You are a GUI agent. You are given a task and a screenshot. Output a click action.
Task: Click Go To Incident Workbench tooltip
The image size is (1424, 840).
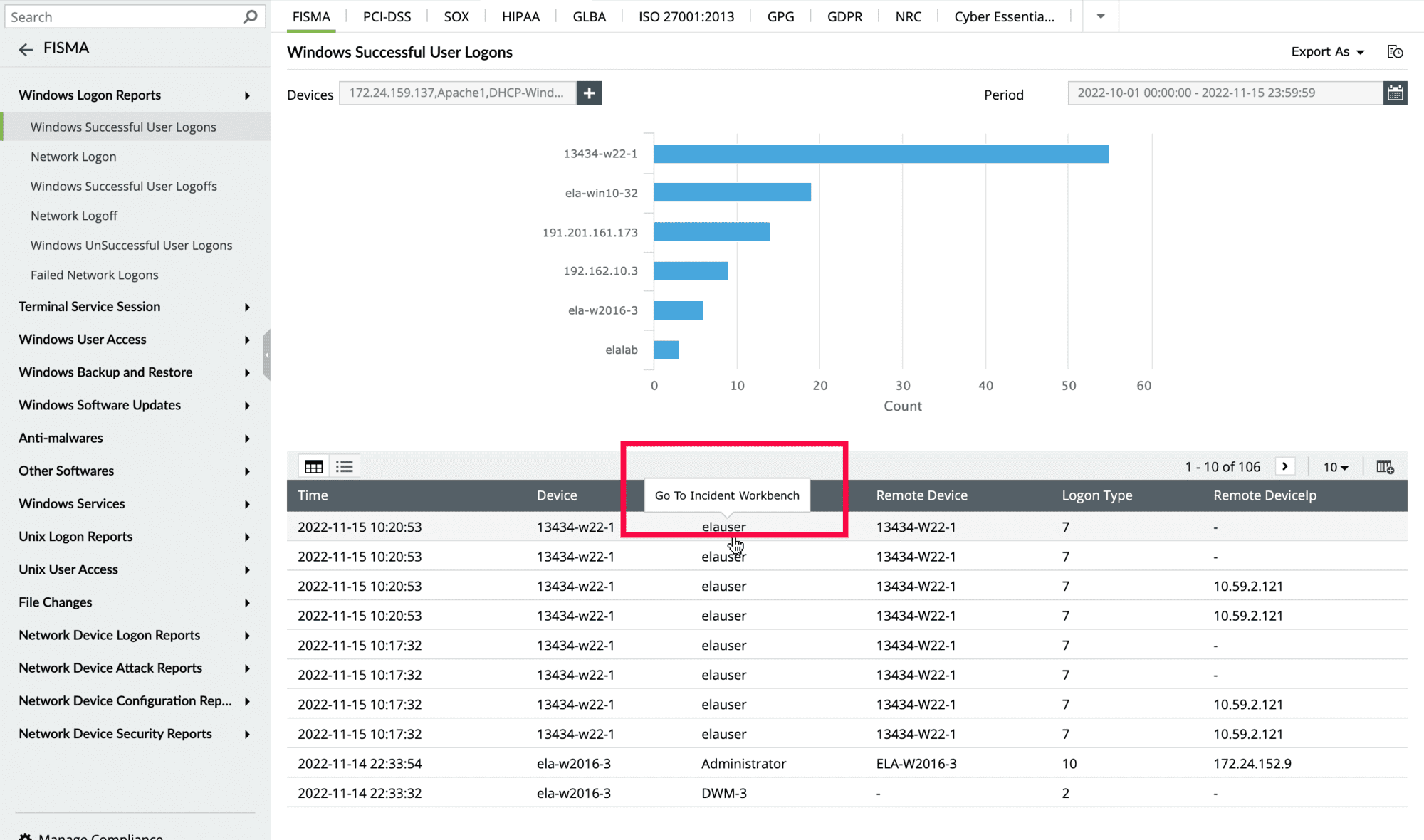pos(727,495)
